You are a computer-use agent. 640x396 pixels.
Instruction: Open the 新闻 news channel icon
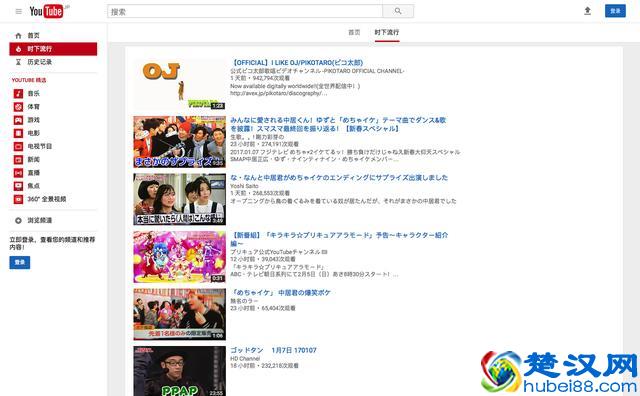click(18, 160)
